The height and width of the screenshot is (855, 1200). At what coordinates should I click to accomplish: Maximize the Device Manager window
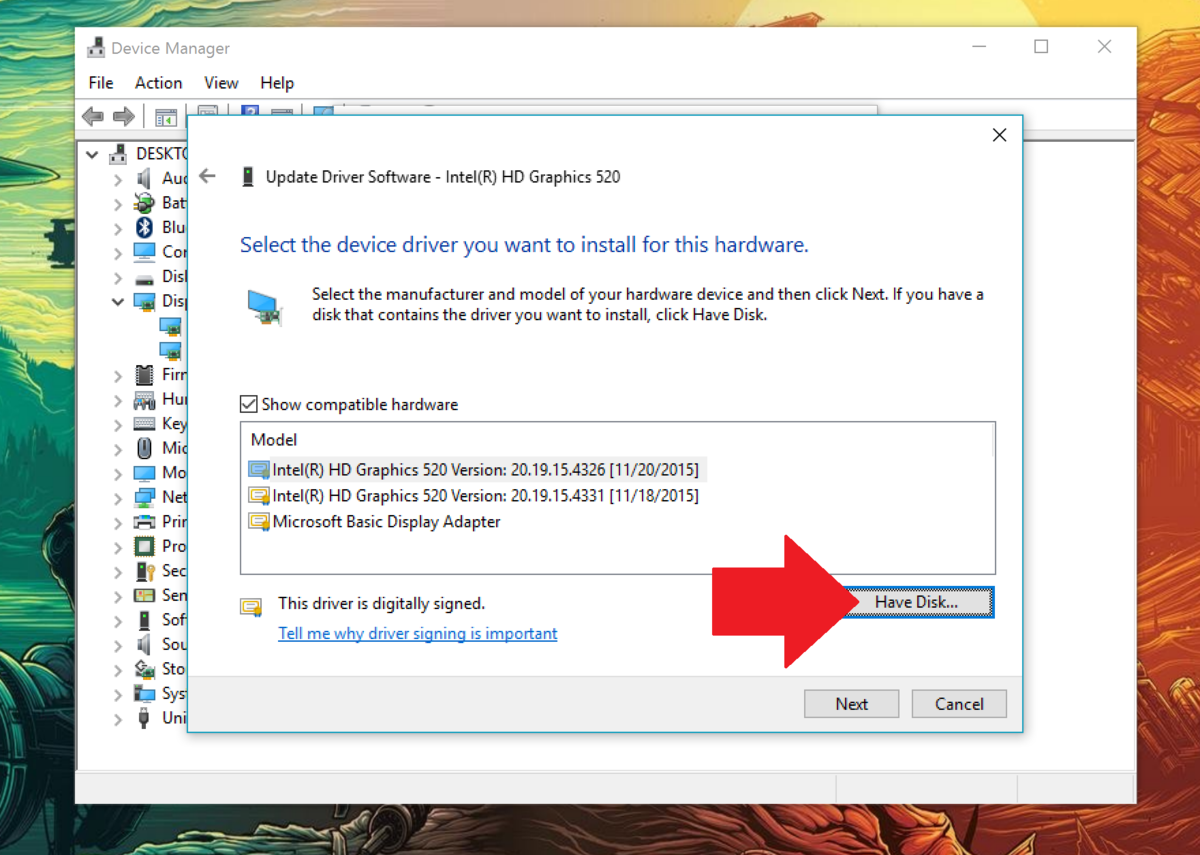1041,47
